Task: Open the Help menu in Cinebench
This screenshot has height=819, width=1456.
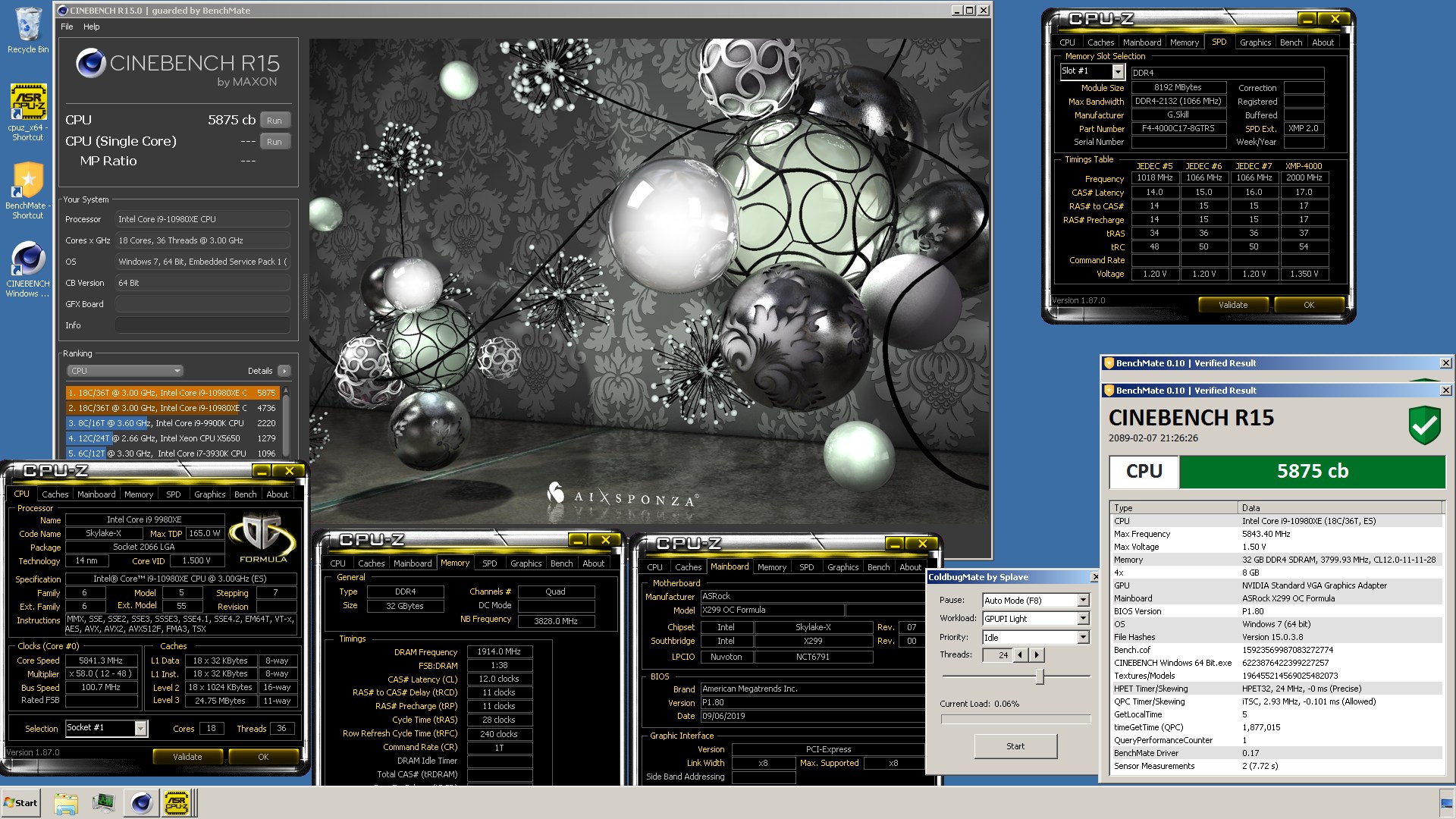Action: (x=91, y=27)
